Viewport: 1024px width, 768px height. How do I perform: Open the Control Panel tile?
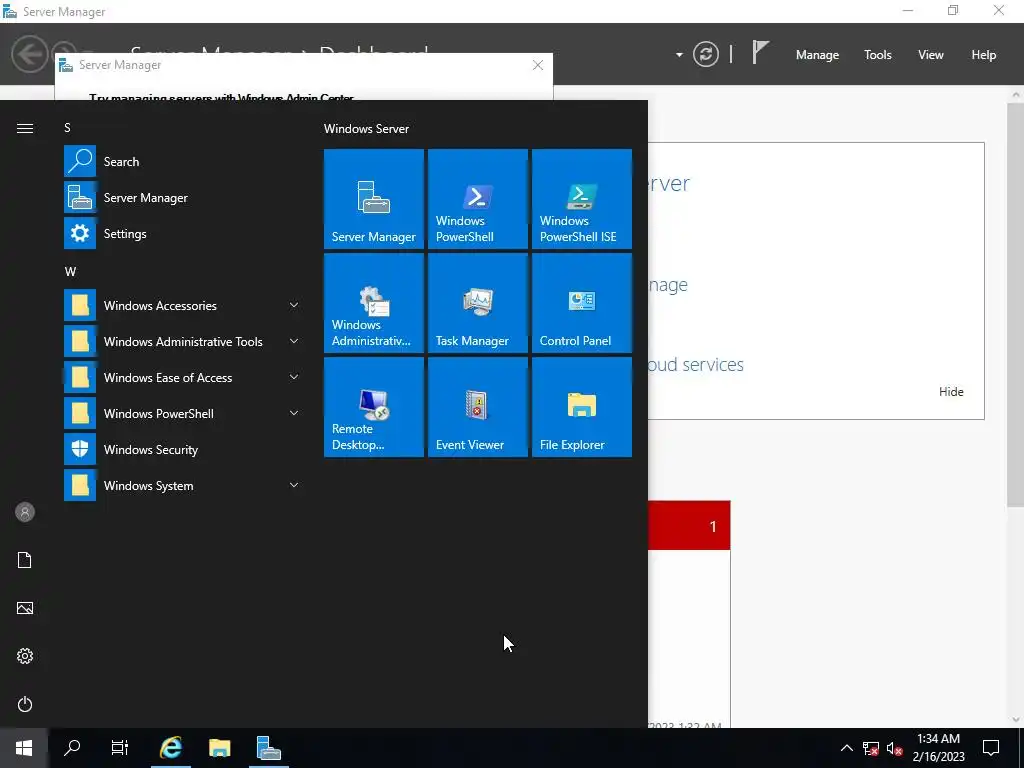coord(582,303)
